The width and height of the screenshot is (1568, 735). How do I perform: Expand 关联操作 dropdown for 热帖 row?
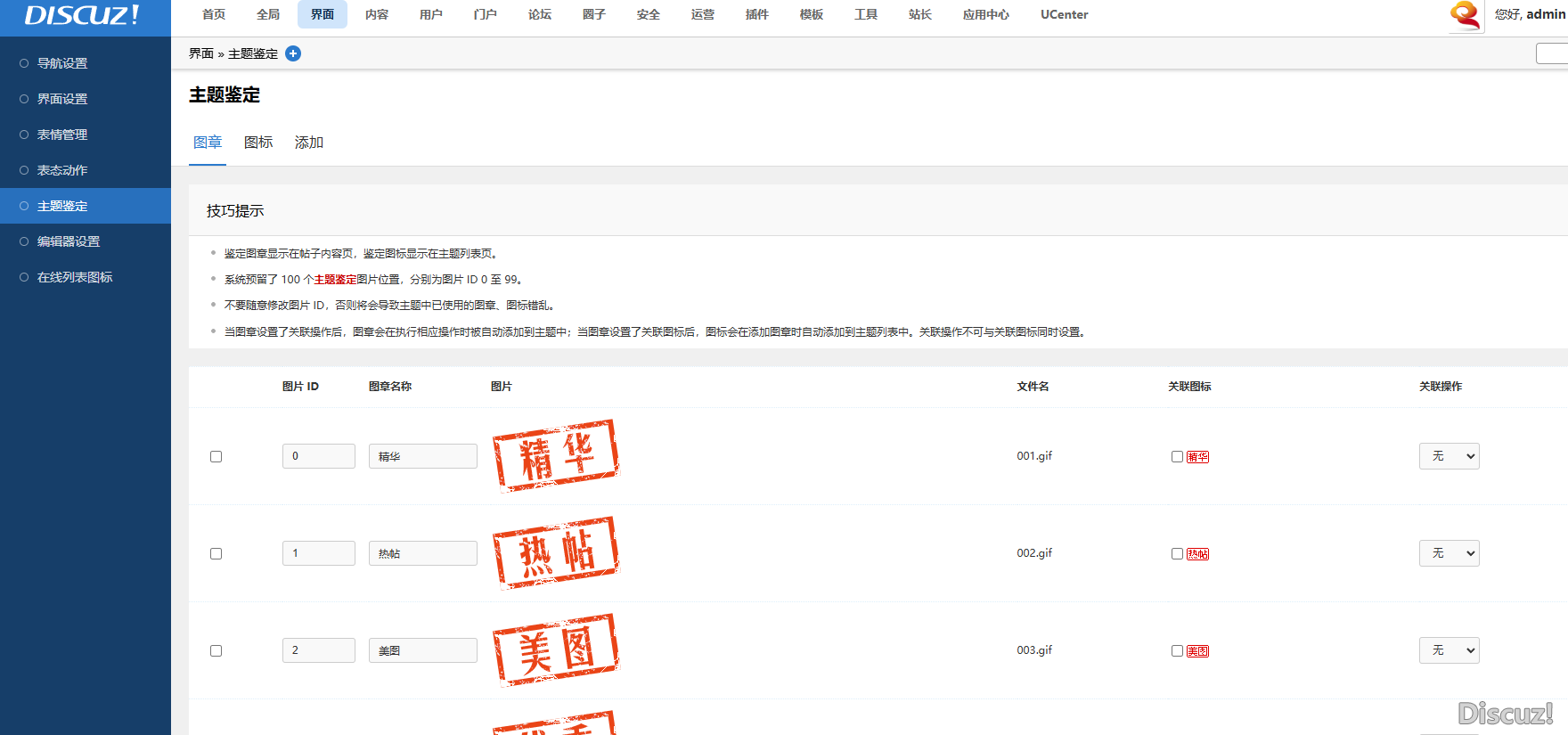(x=1449, y=553)
